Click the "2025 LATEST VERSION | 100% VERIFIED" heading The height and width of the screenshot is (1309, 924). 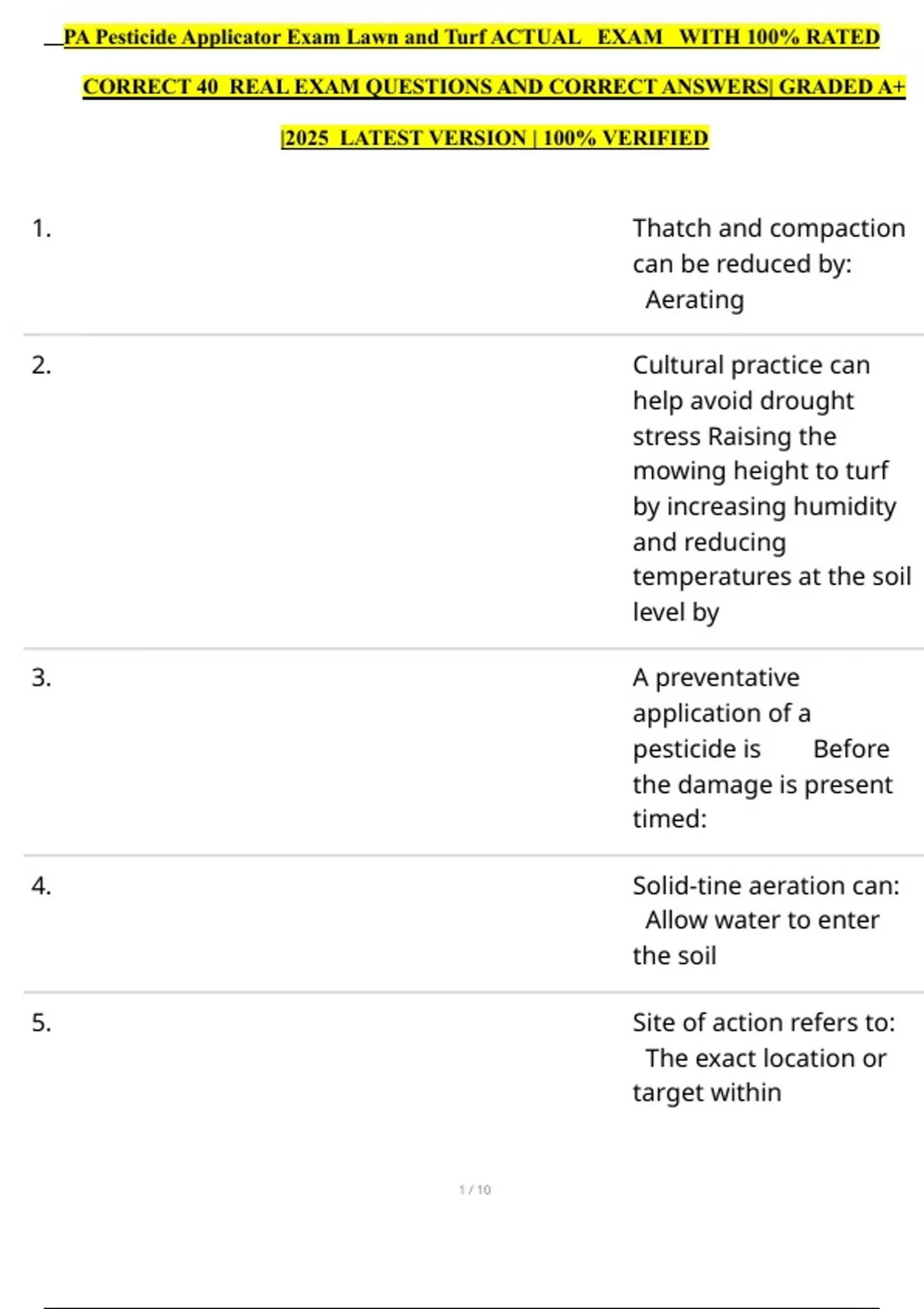(x=494, y=138)
